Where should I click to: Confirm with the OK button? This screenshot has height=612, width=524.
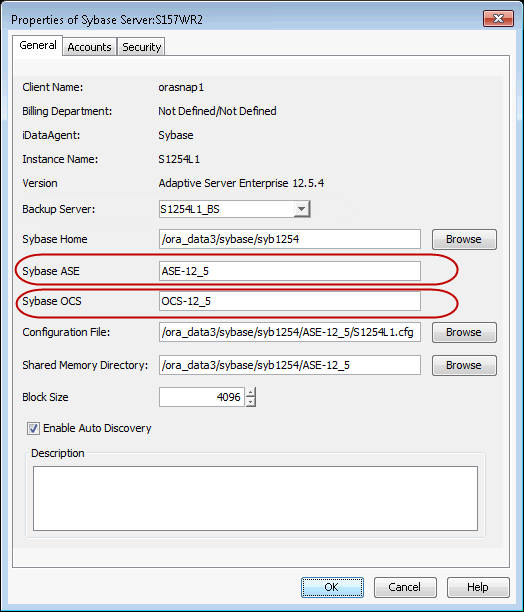(332, 587)
